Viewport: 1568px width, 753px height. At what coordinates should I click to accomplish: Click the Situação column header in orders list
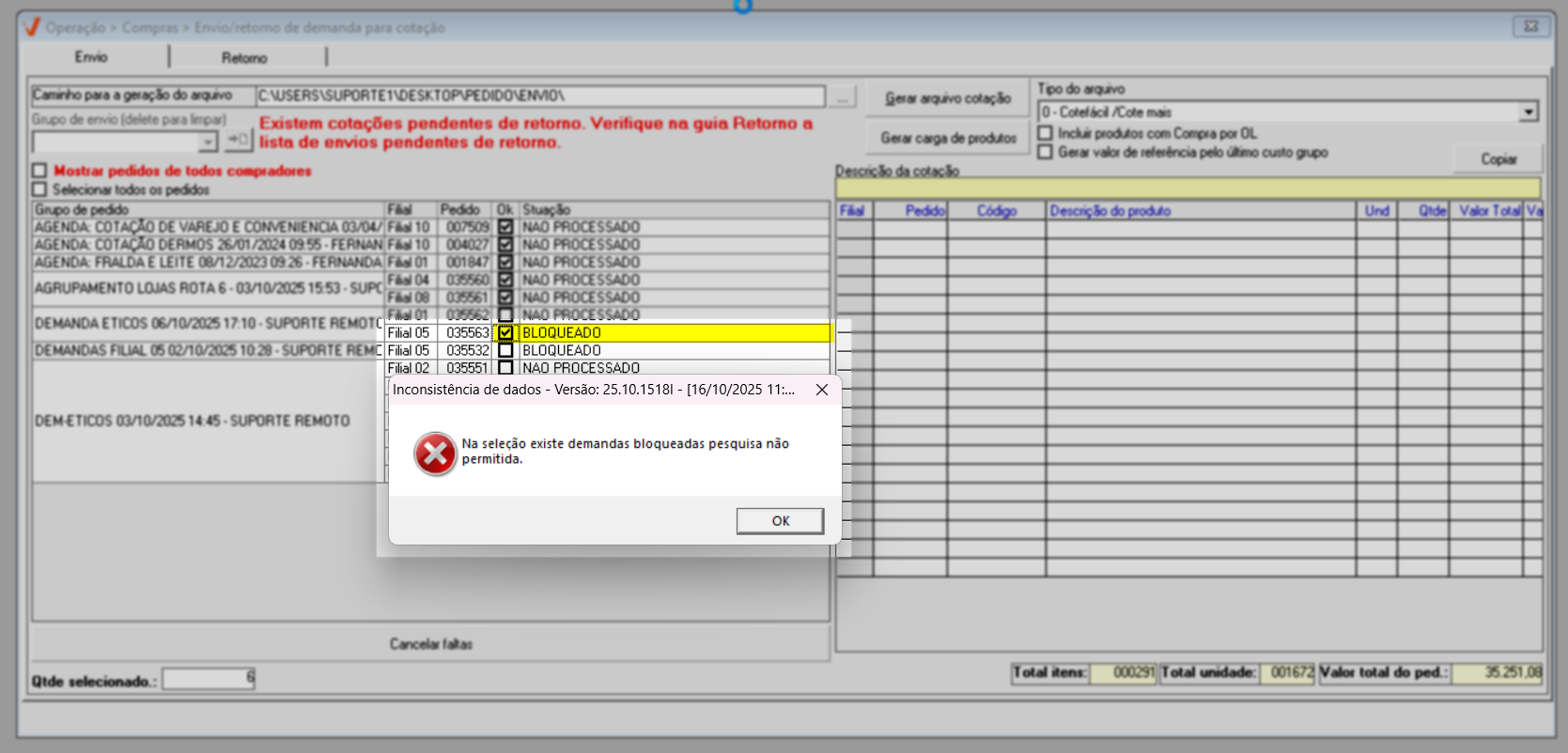pyautogui.click(x=675, y=209)
